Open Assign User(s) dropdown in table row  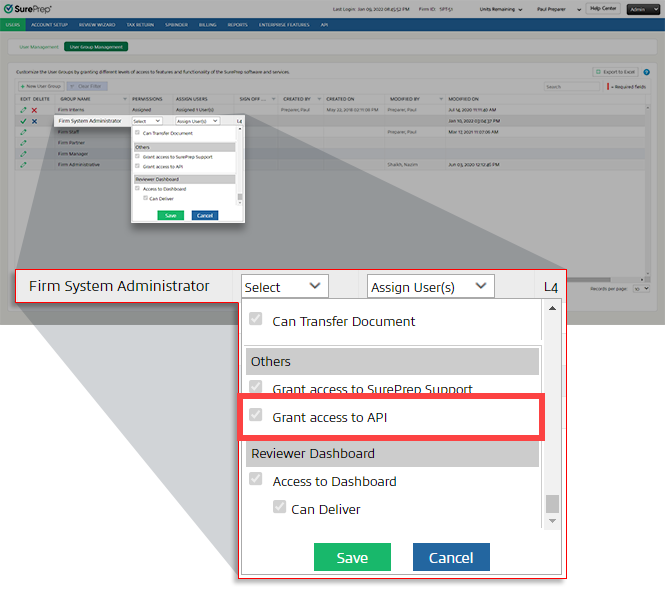pyautogui.click(x=197, y=121)
